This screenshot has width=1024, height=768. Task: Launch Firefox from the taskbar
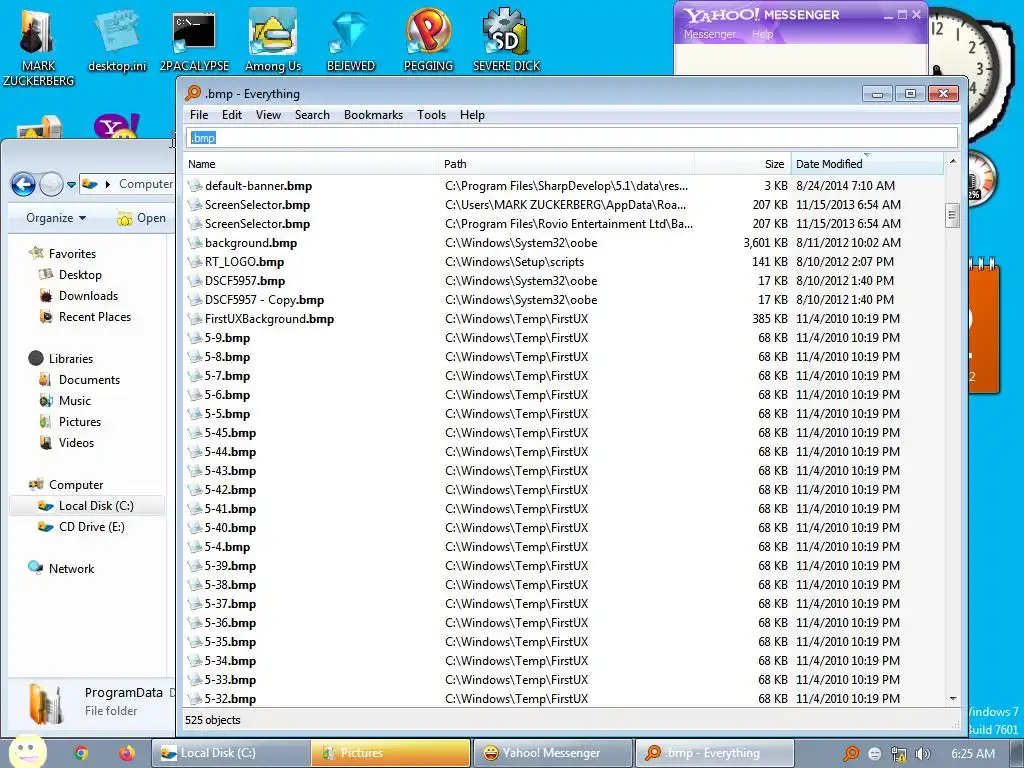(x=127, y=753)
